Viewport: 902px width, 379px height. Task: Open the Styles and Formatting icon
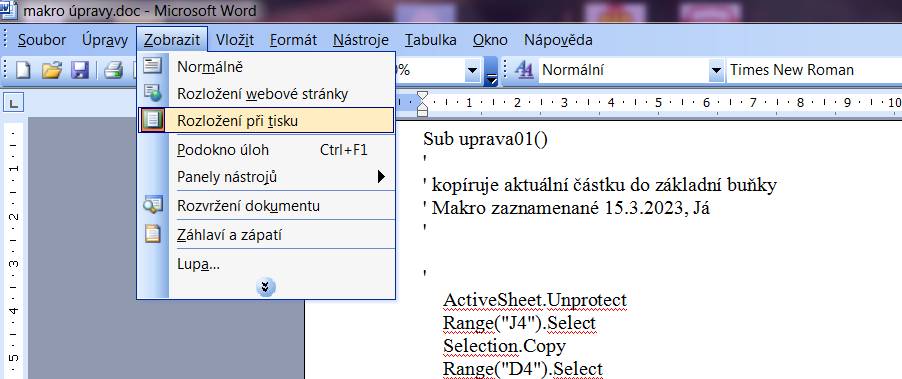[x=524, y=70]
